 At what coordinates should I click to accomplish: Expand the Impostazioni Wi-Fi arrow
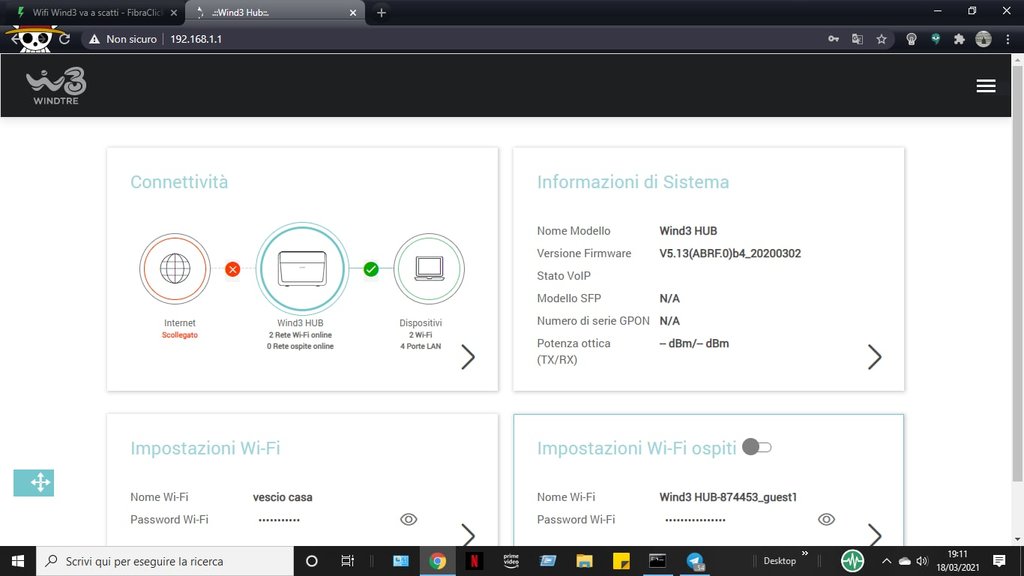(468, 535)
